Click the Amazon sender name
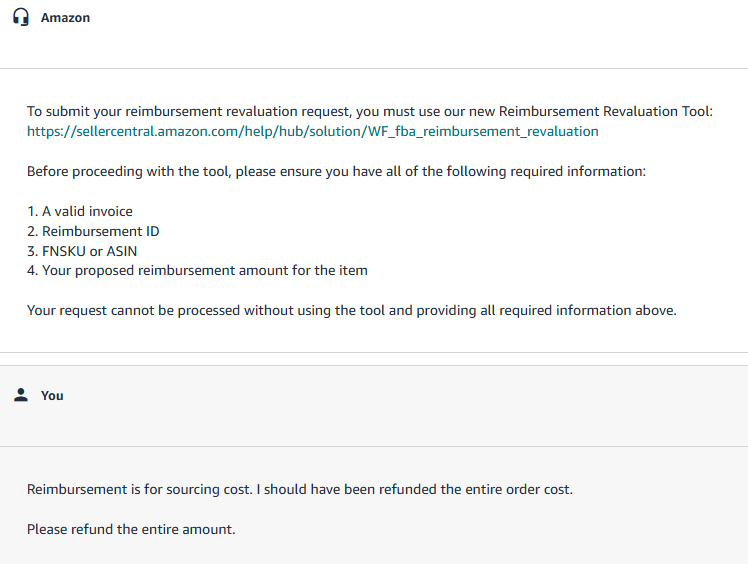The image size is (748, 564). coord(65,18)
